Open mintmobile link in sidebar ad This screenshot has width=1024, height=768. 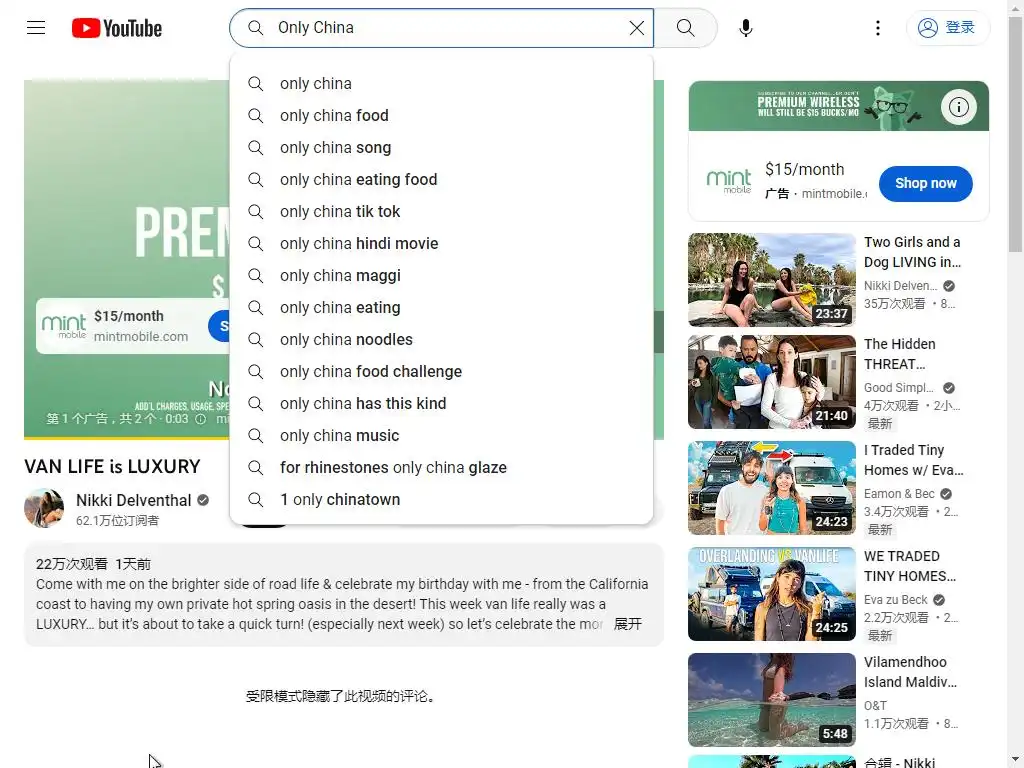[834, 194]
